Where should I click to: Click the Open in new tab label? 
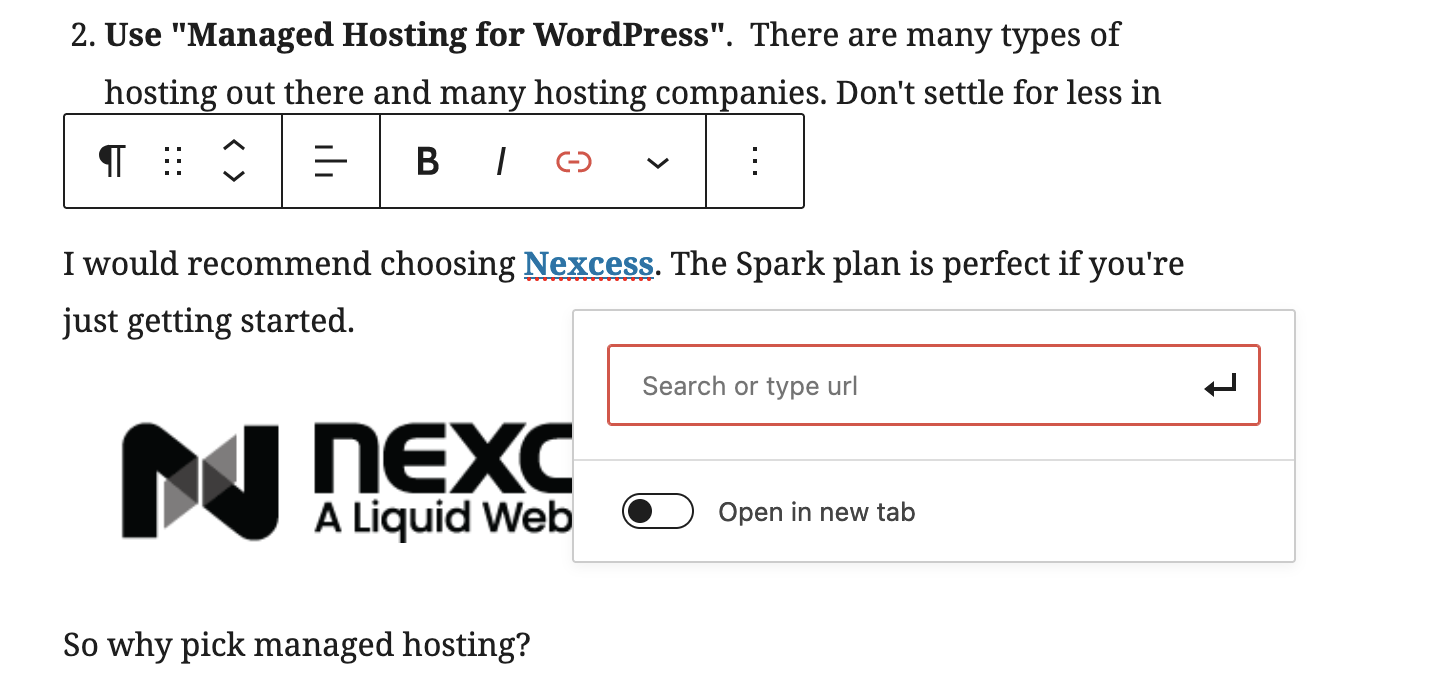[817, 512]
